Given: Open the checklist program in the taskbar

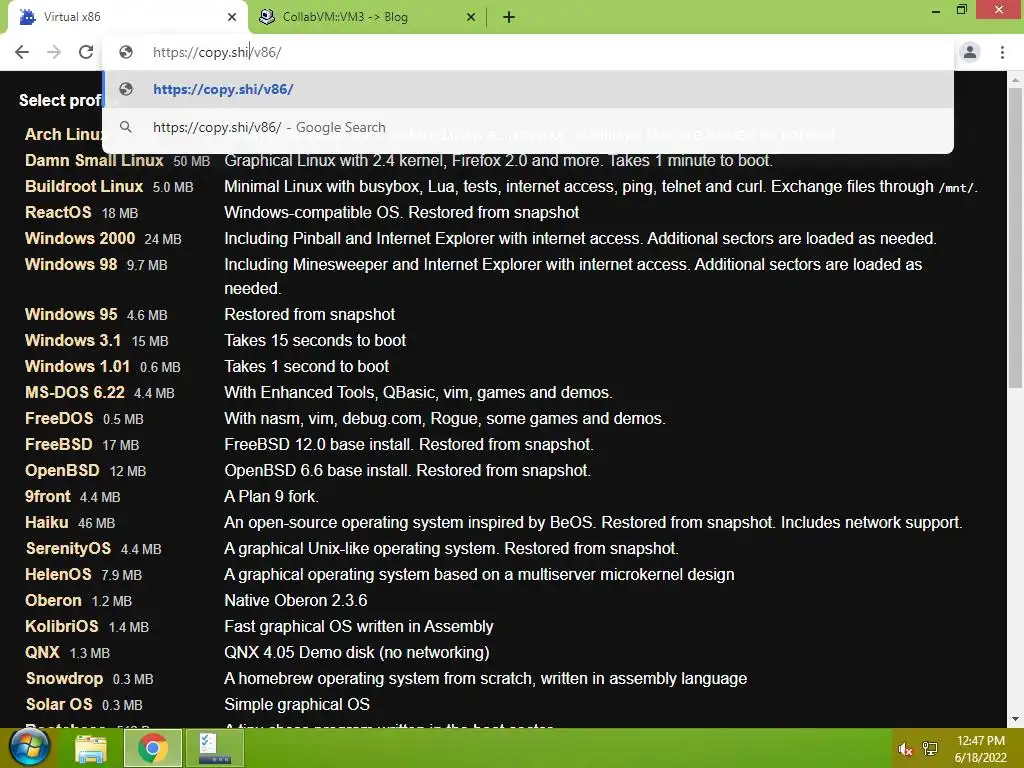Looking at the screenshot, I should (x=215, y=748).
